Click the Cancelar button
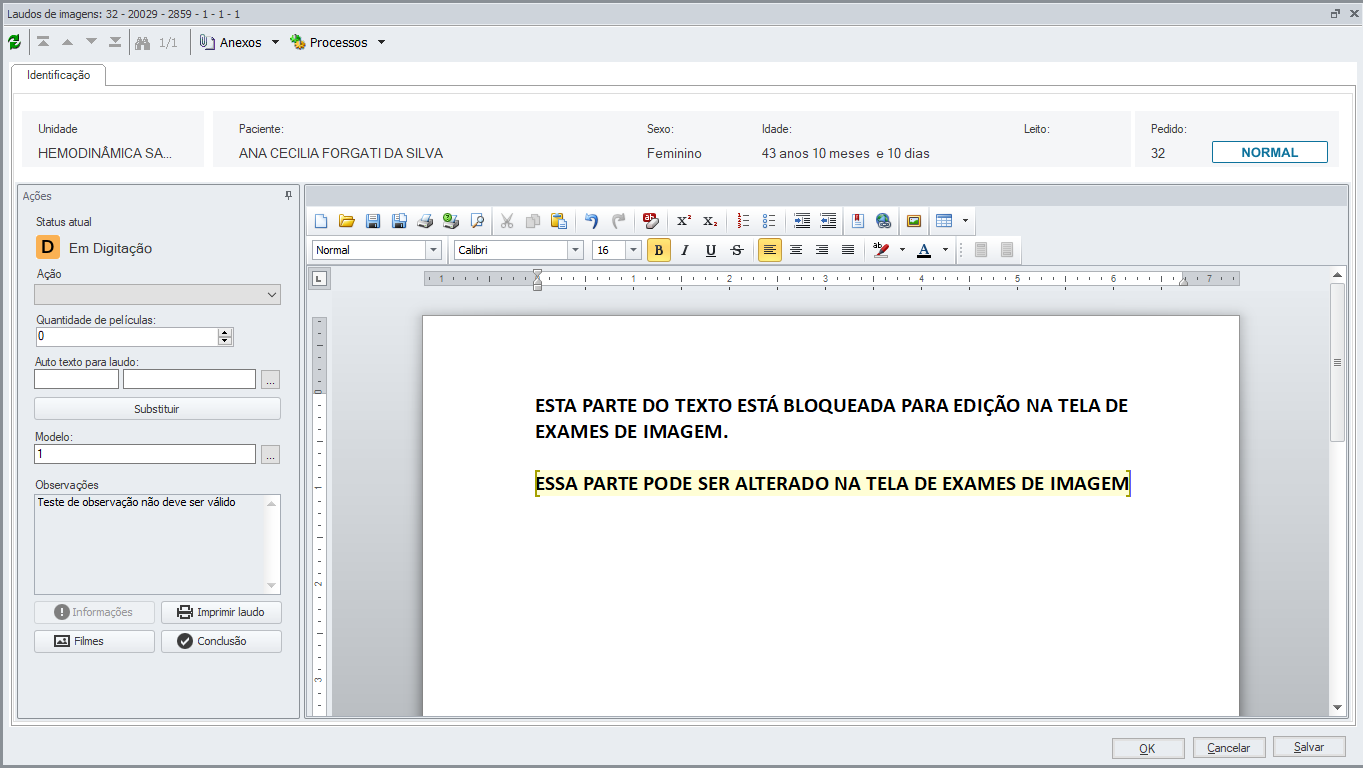The image size is (1363, 768). pyautogui.click(x=1229, y=748)
